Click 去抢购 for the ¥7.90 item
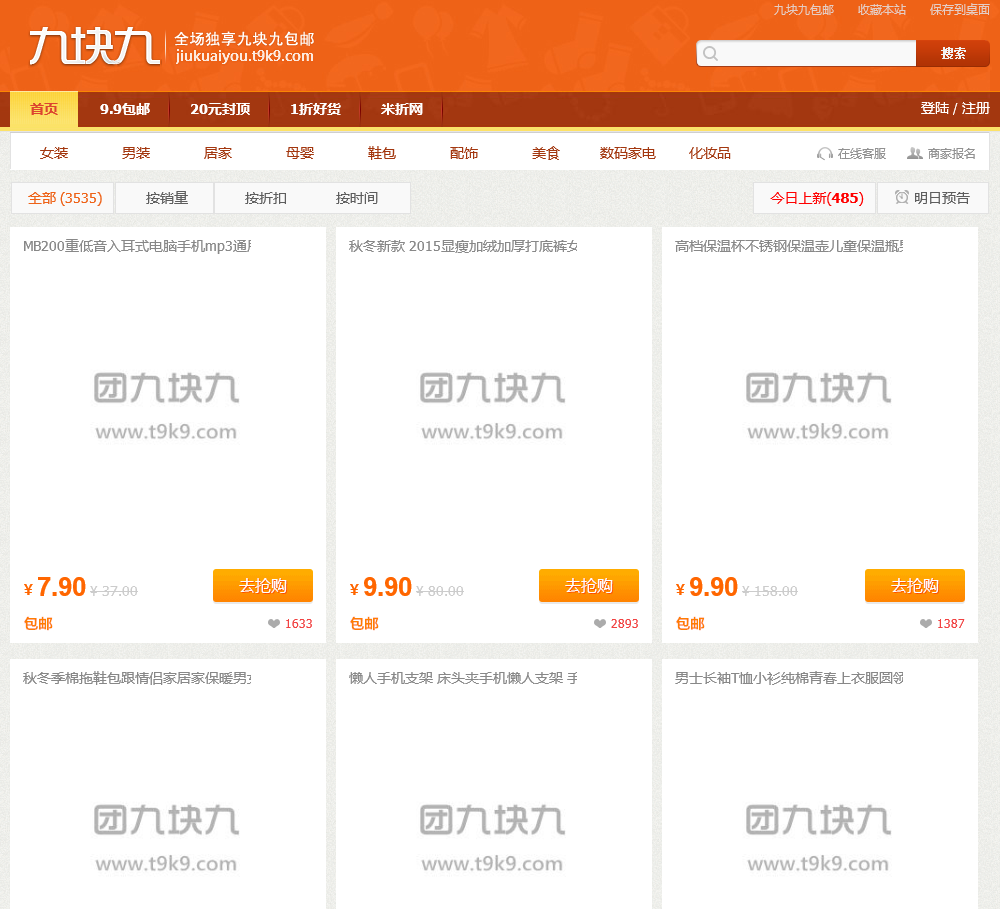Screen dimensions: 1000x909 coord(263,586)
